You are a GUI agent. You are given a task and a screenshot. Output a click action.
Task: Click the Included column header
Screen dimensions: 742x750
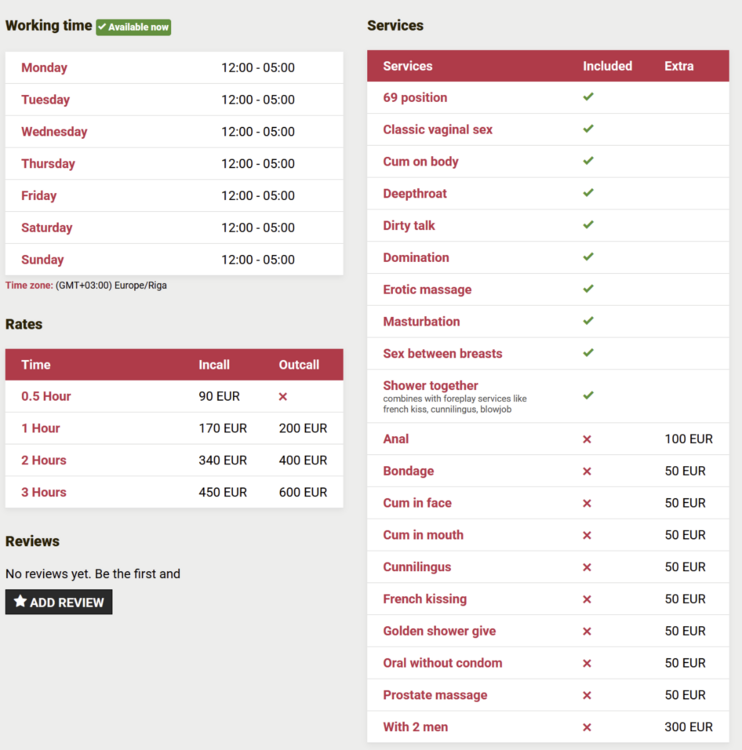click(x=607, y=66)
